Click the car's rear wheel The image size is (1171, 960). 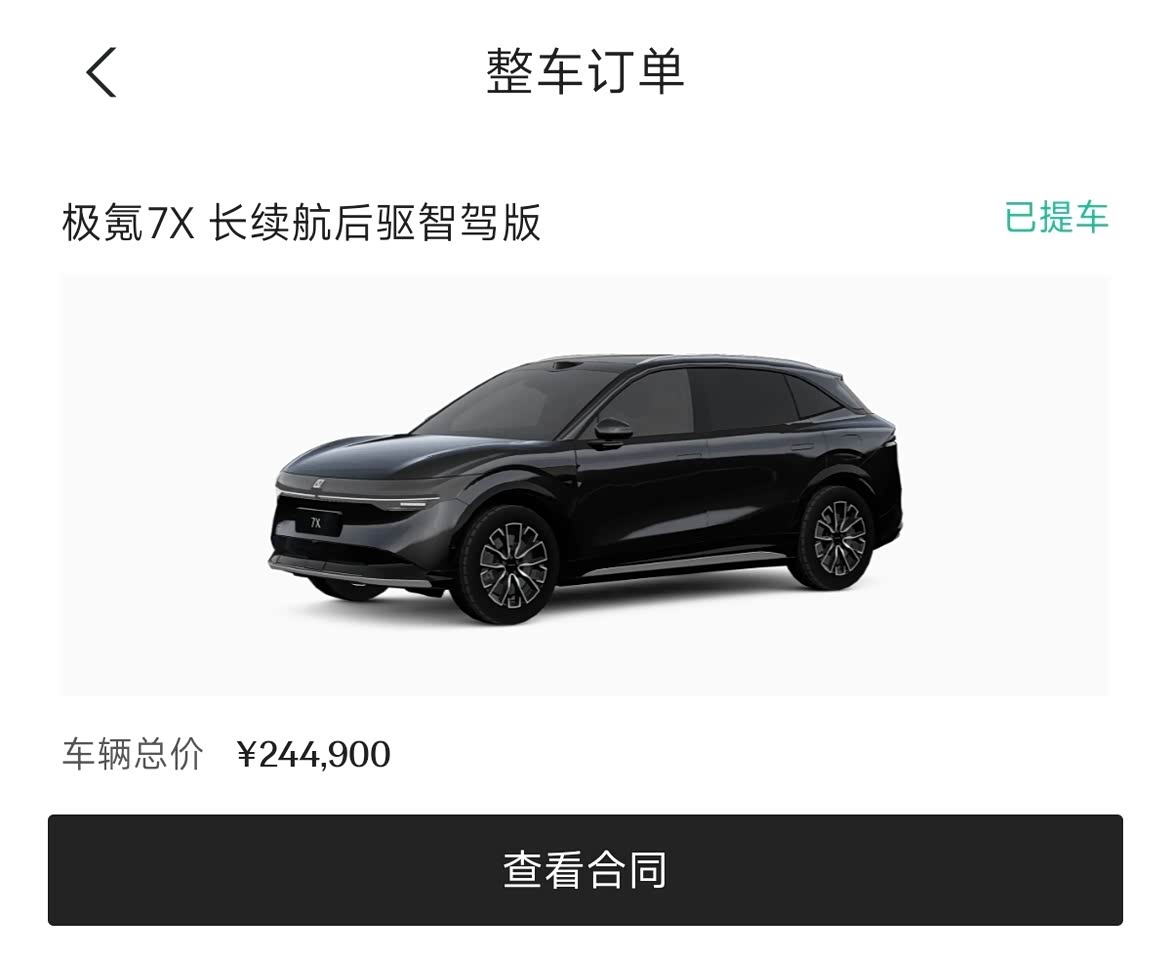(x=838, y=538)
